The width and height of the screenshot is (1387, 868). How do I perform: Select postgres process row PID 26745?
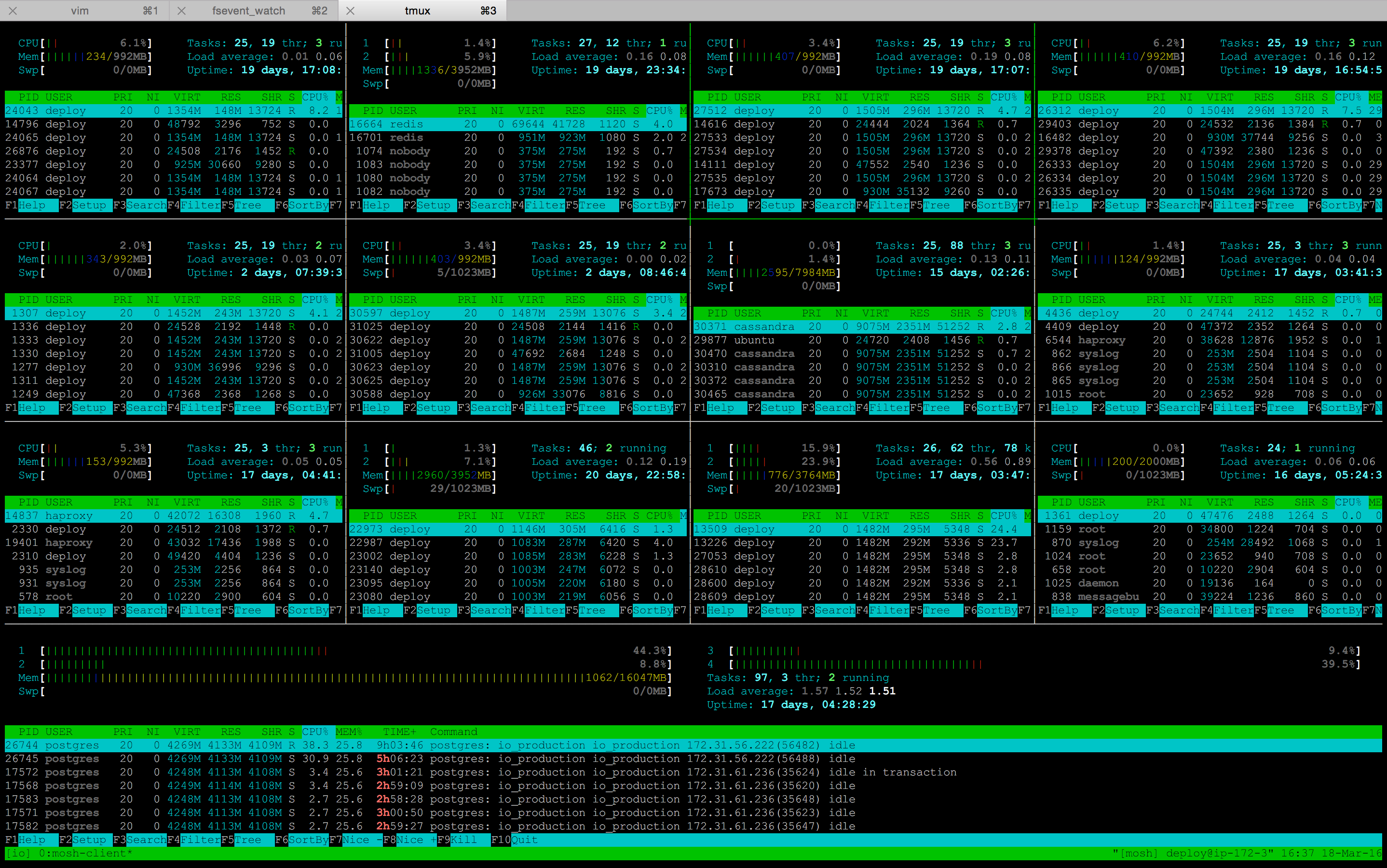coord(693,759)
